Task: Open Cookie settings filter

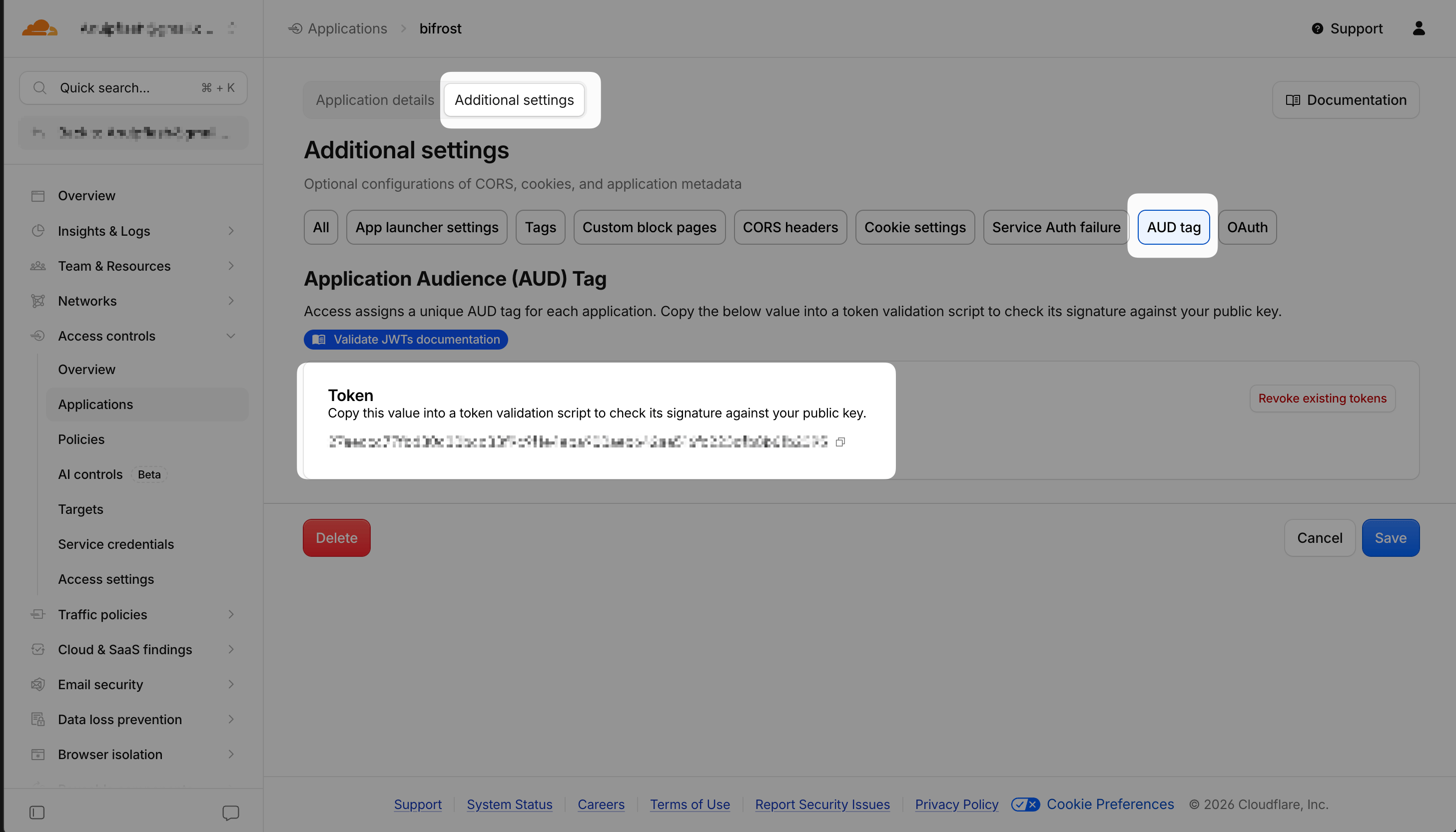Action: point(915,227)
